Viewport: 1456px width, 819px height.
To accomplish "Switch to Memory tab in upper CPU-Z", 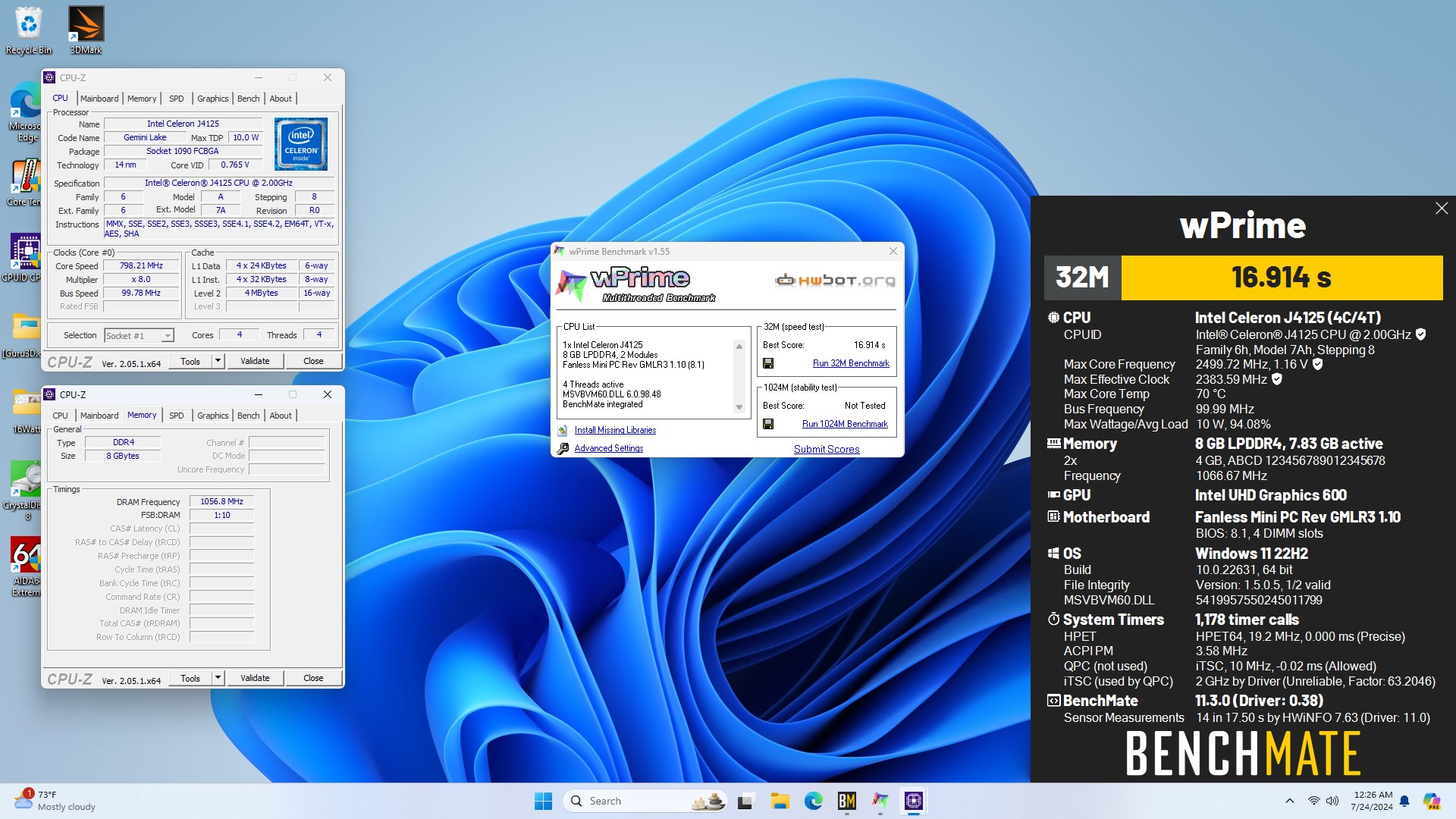I will [x=142, y=99].
